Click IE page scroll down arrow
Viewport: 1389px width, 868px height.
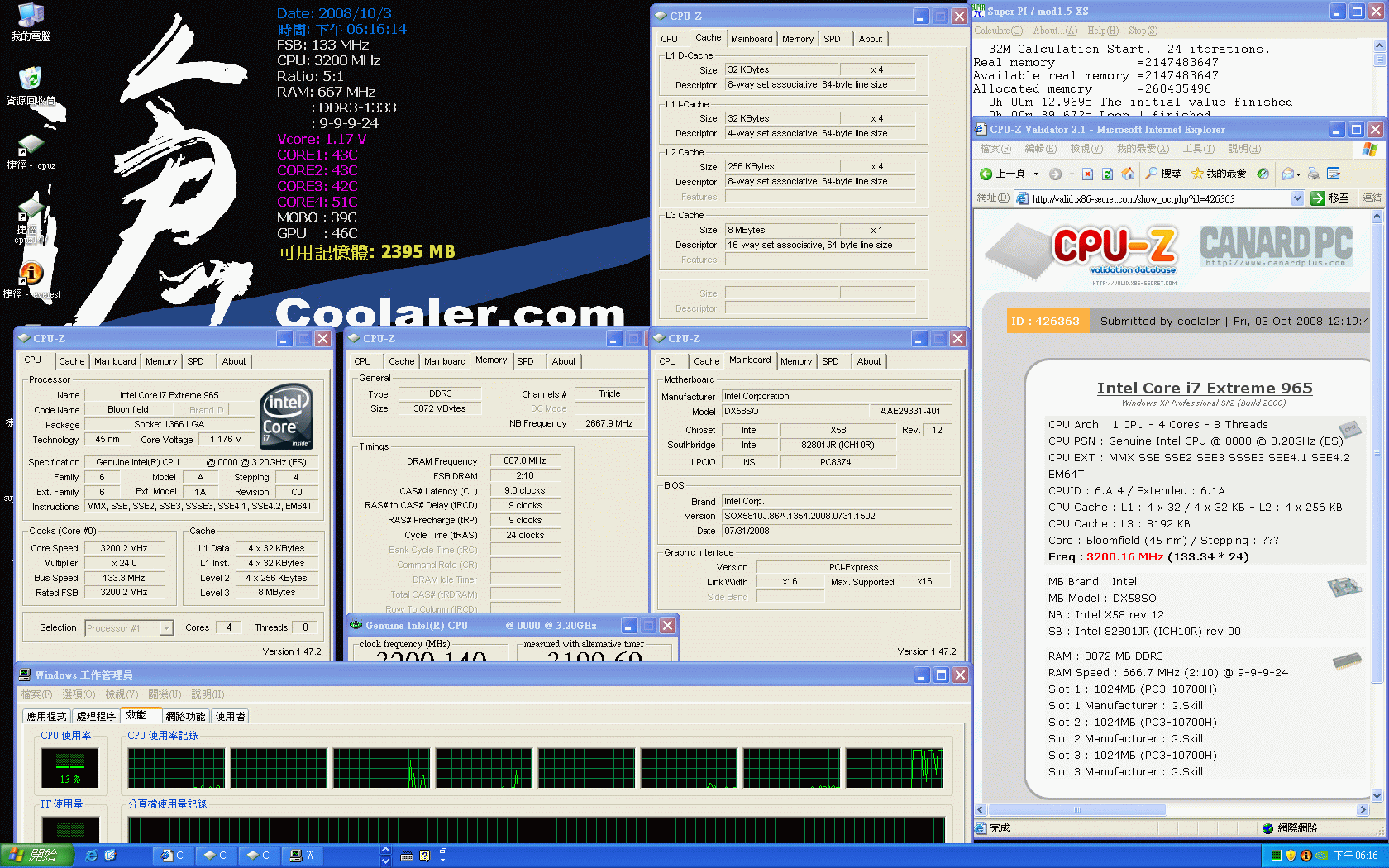[x=1377, y=796]
